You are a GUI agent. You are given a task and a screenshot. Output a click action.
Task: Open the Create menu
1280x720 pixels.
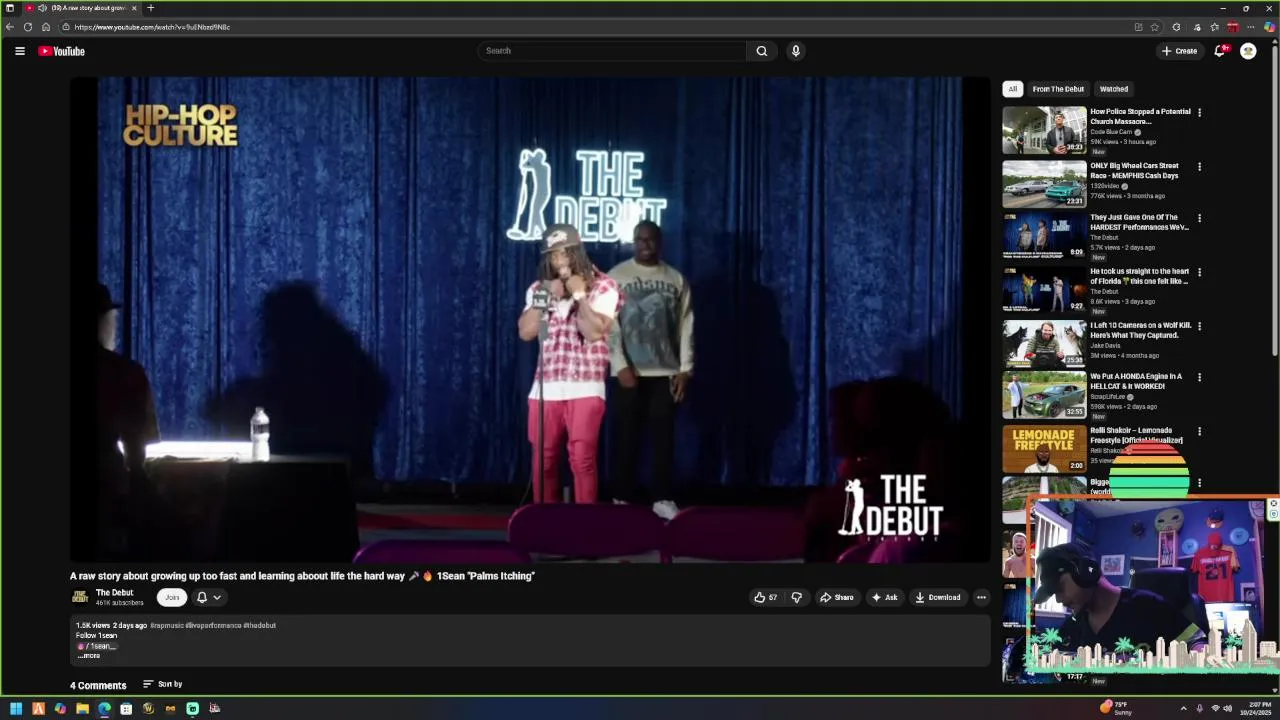tap(1179, 51)
